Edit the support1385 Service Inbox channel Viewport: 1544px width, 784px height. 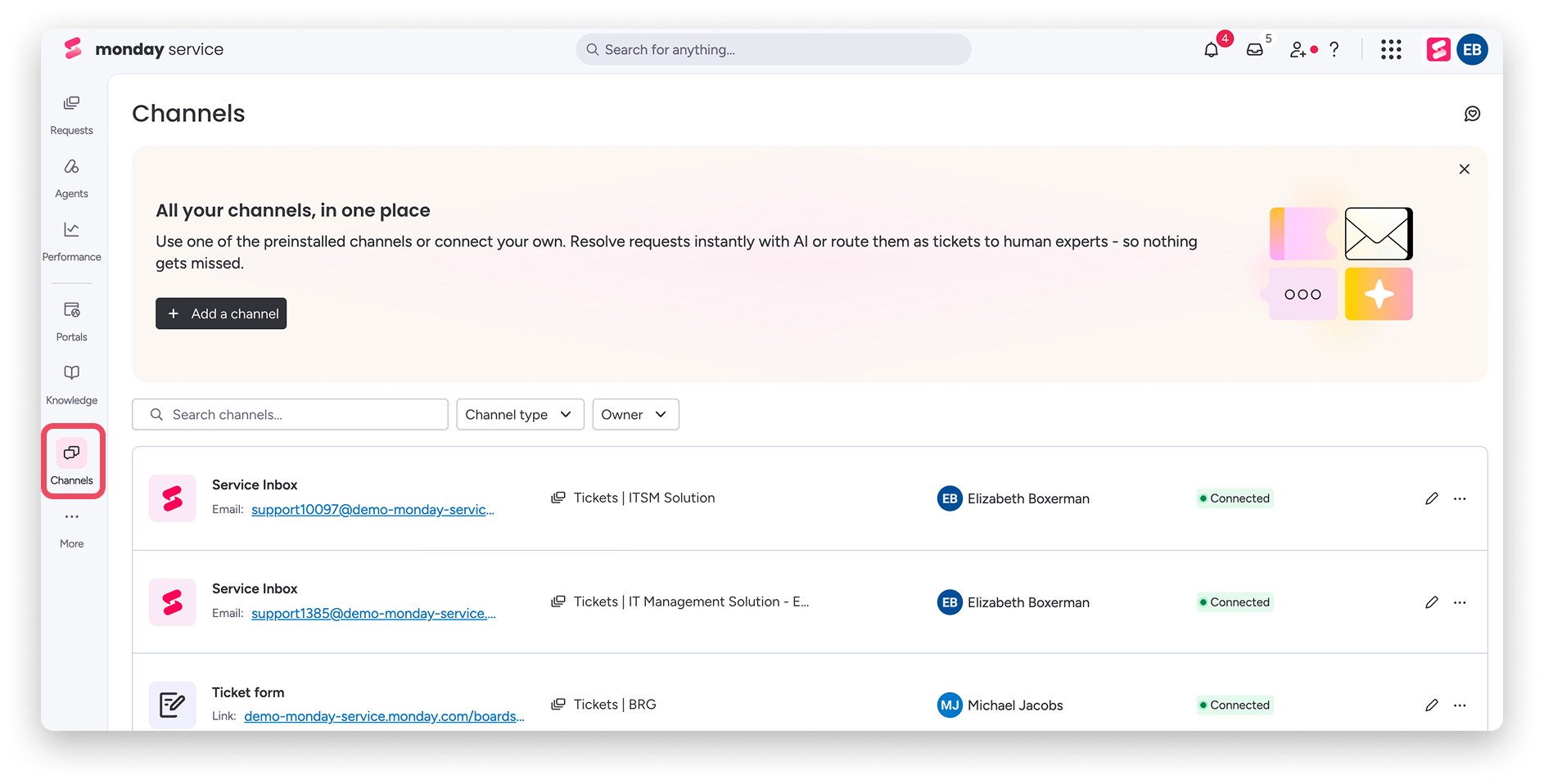pyautogui.click(x=1431, y=602)
